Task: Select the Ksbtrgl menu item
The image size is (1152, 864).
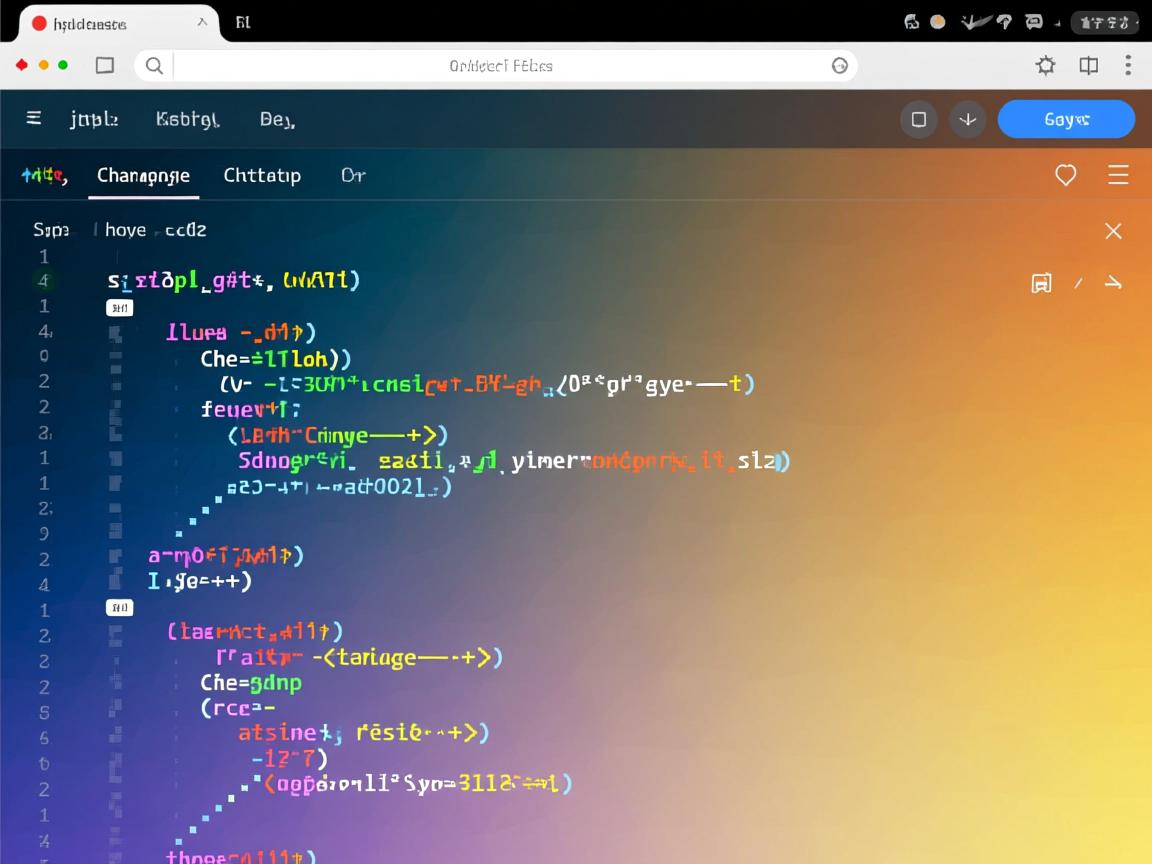Action: (188, 119)
